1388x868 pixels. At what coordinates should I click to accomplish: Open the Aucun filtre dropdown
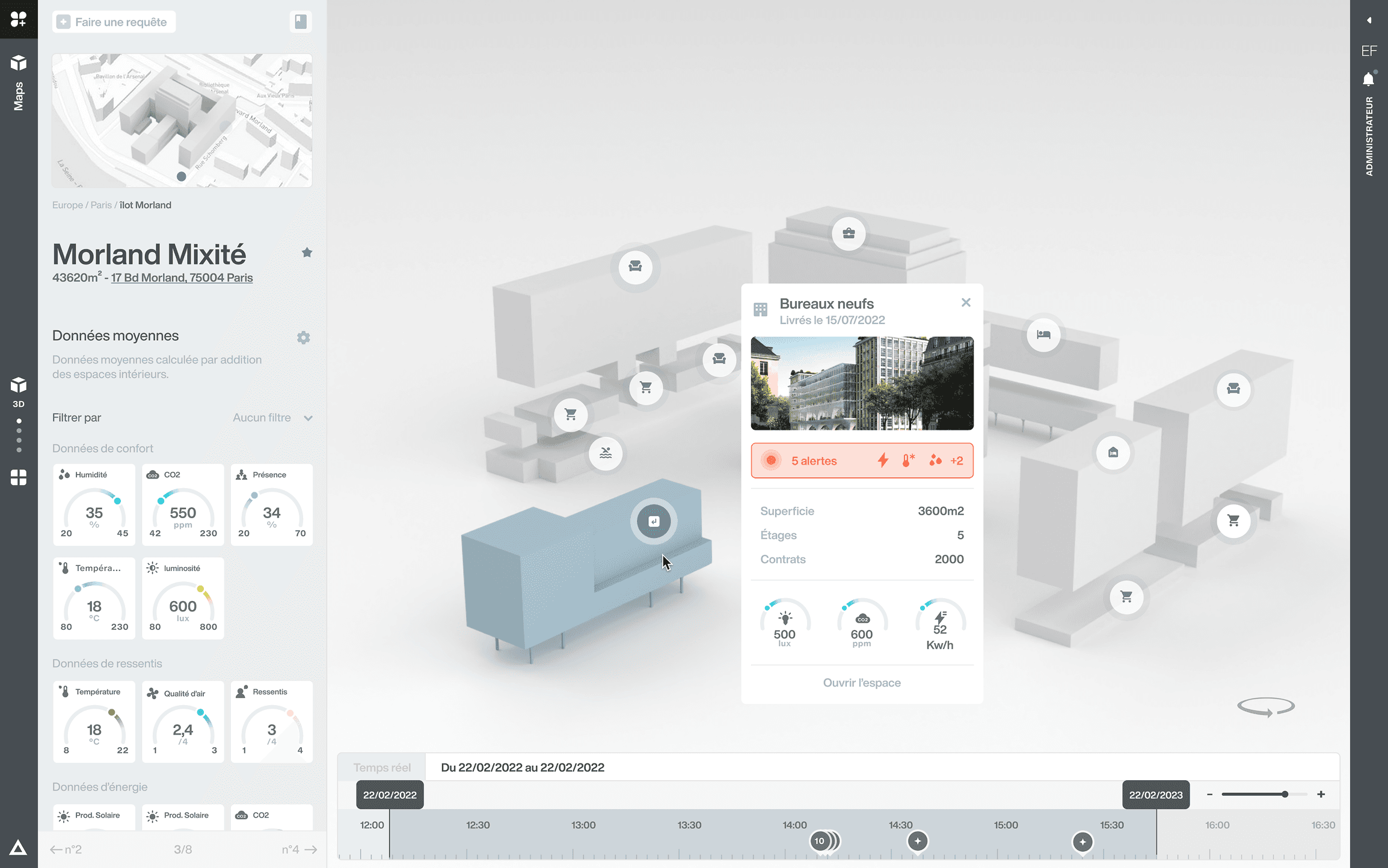click(x=273, y=418)
